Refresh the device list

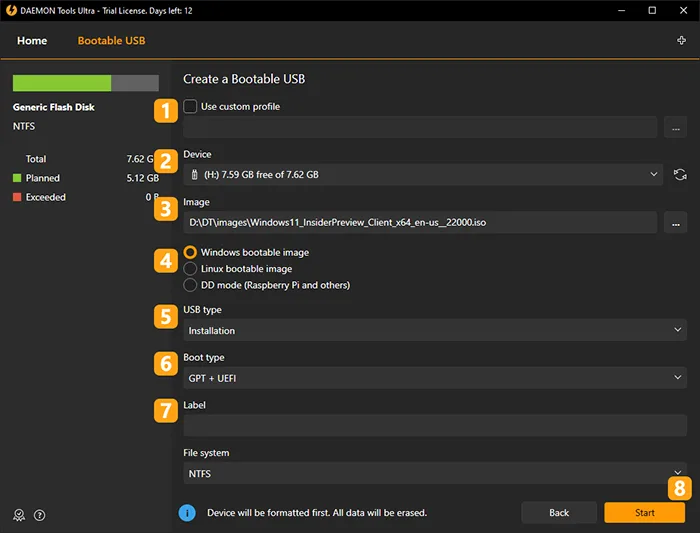point(680,174)
